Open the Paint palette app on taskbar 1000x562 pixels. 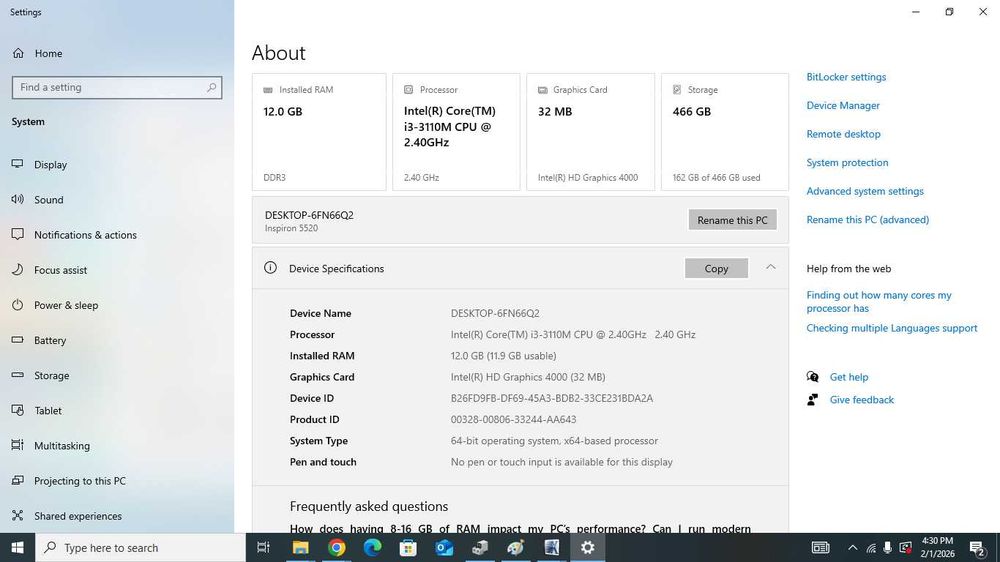pyautogui.click(x=515, y=547)
